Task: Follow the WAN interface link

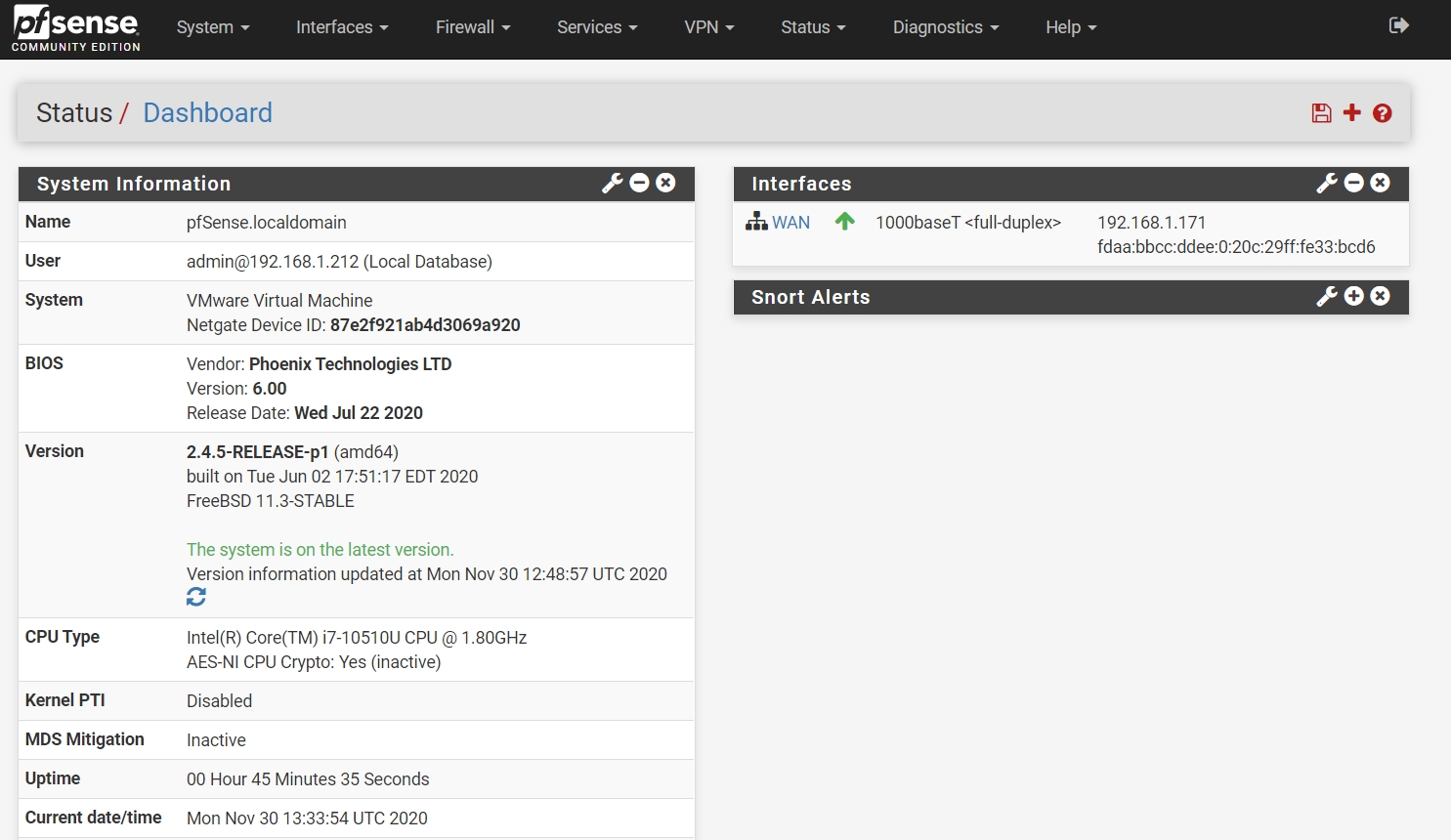Action: tap(790, 223)
